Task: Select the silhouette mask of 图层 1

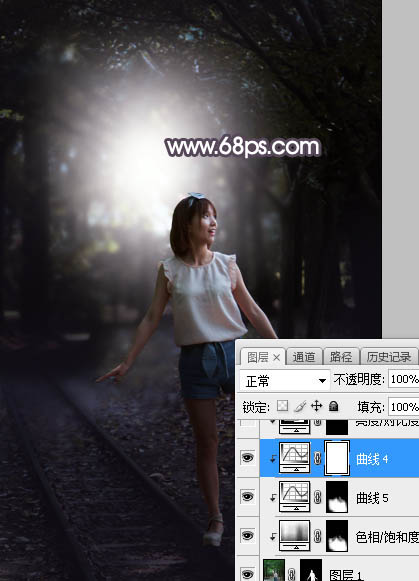Action: tap(311, 570)
